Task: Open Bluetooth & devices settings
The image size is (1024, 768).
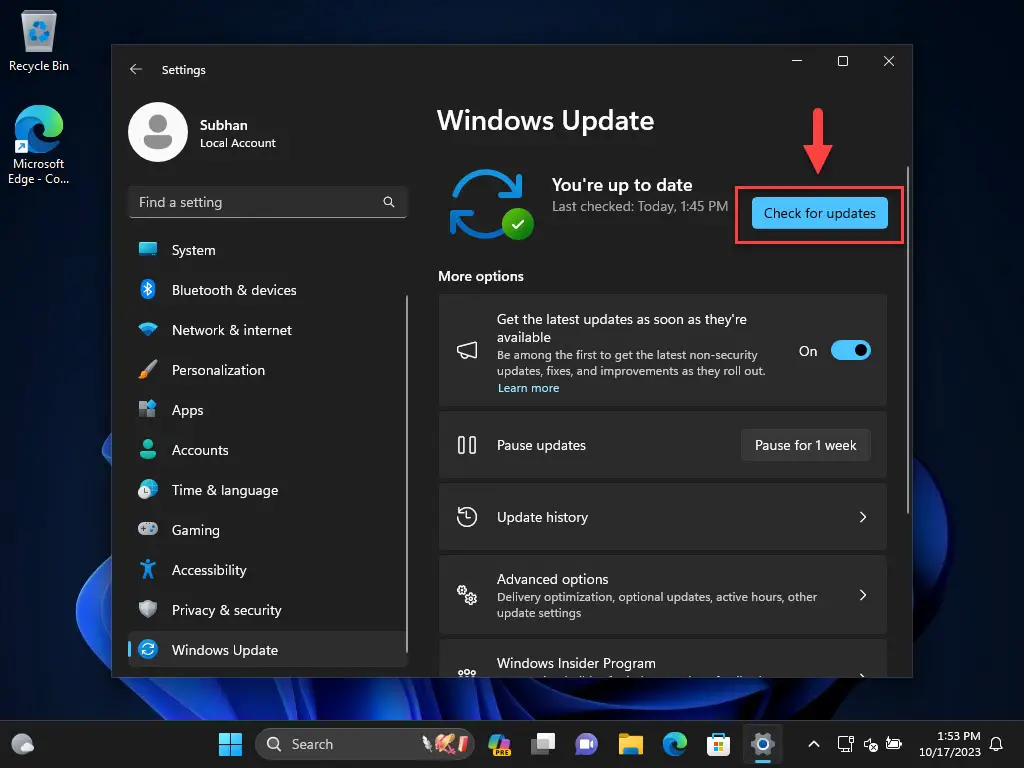Action: (x=268, y=290)
